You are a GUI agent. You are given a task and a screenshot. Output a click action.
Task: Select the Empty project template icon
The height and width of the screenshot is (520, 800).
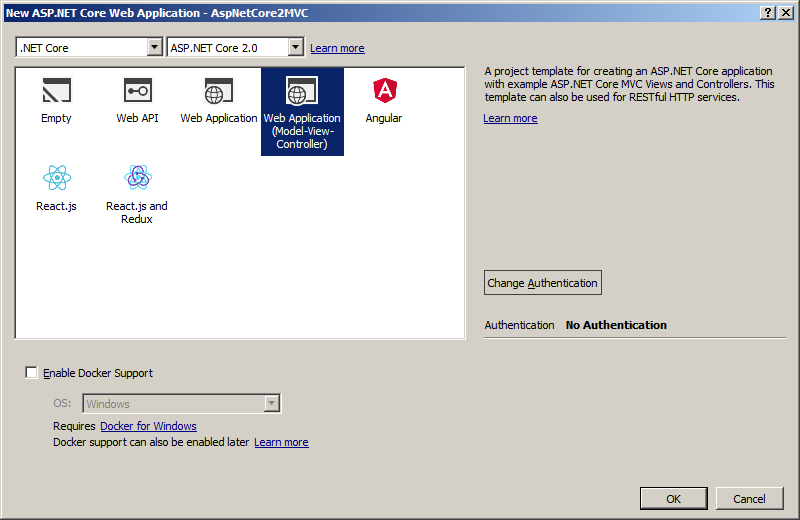(x=56, y=90)
